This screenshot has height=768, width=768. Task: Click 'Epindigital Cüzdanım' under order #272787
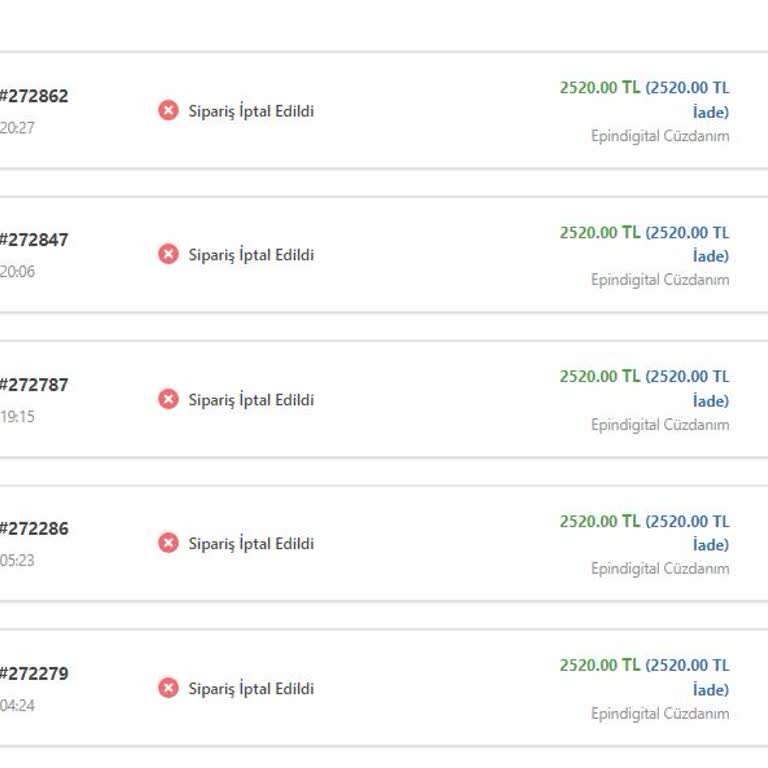tap(660, 425)
